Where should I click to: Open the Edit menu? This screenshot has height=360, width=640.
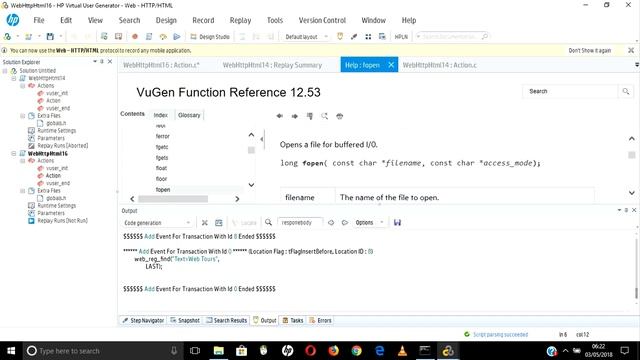[66, 20]
